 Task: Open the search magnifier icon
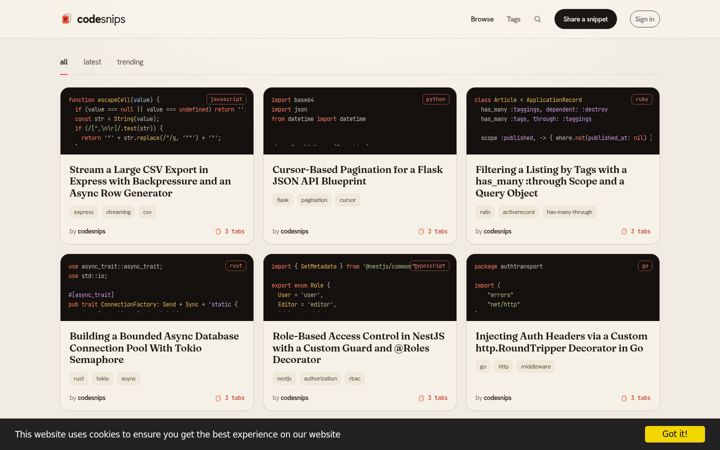537,19
